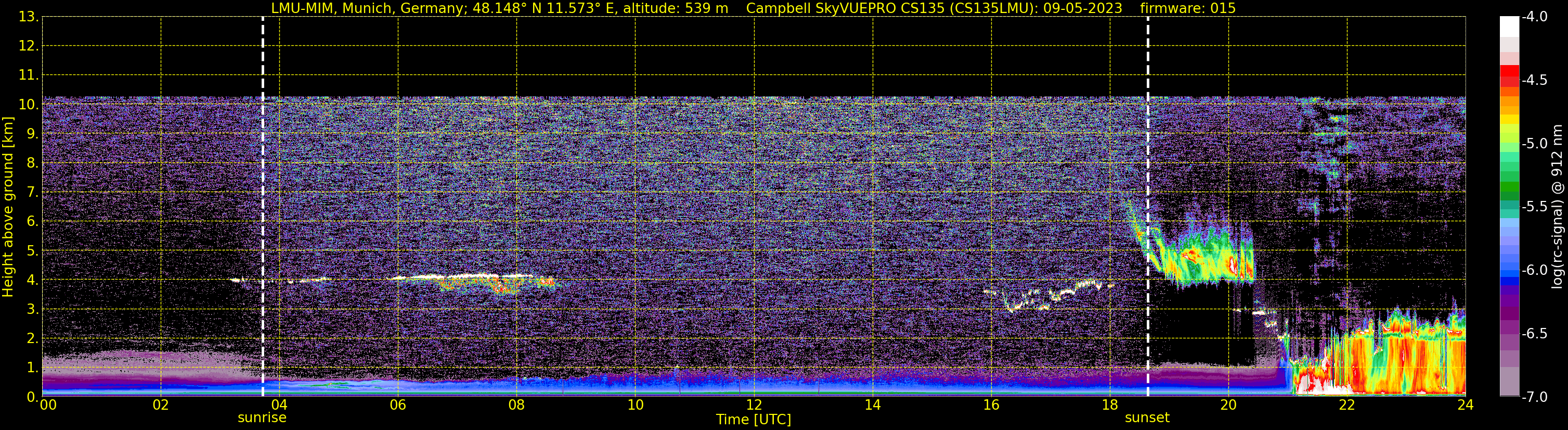Click the date '09-05-2023' in the title
The height and width of the screenshot is (430, 1568).
[x=1083, y=8]
